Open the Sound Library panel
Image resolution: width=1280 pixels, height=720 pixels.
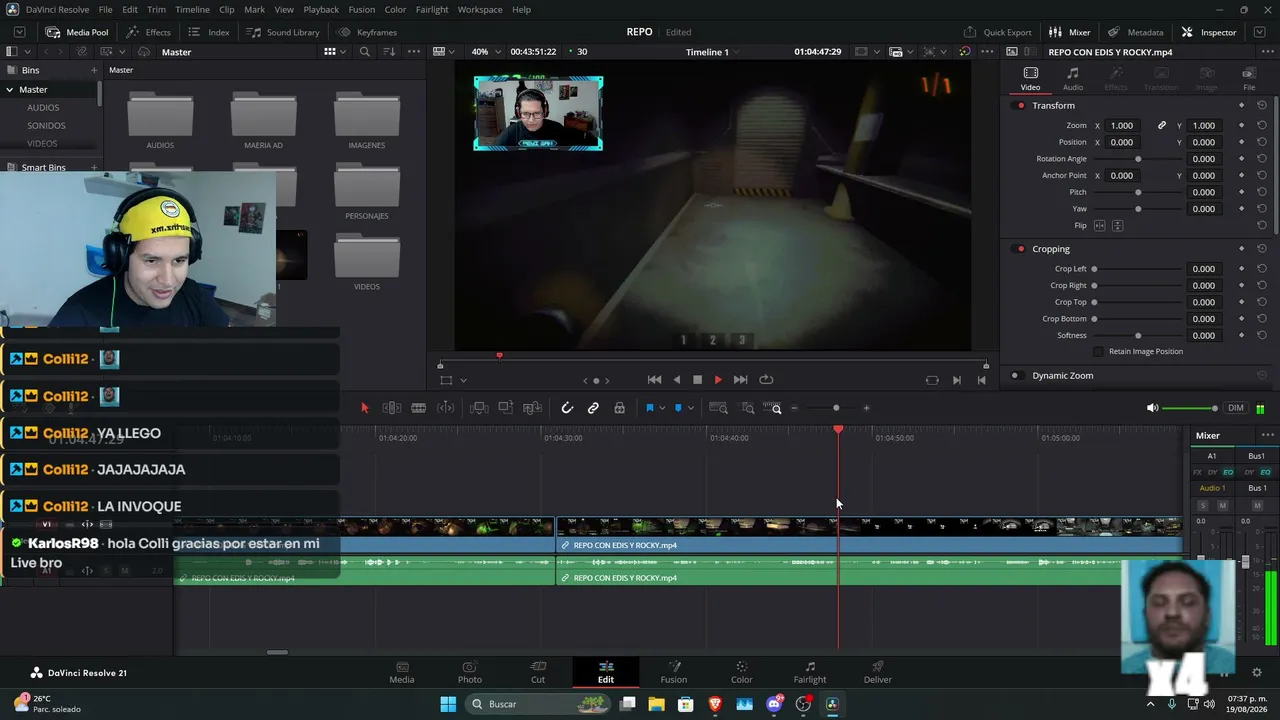pyautogui.click(x=284, y=32)
